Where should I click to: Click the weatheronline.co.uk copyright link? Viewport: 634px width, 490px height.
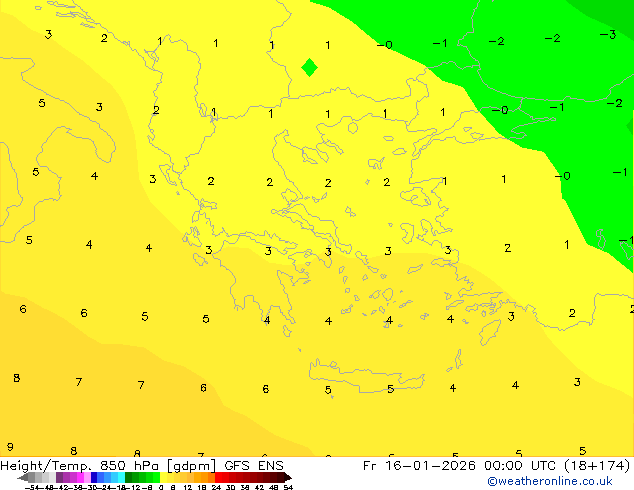click(550, 482)
